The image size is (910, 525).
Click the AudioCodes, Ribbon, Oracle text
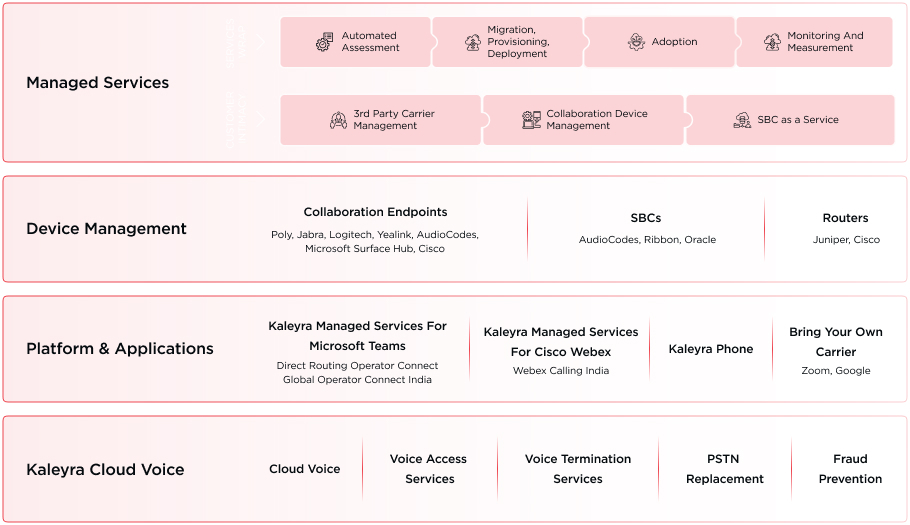(647, 240)
